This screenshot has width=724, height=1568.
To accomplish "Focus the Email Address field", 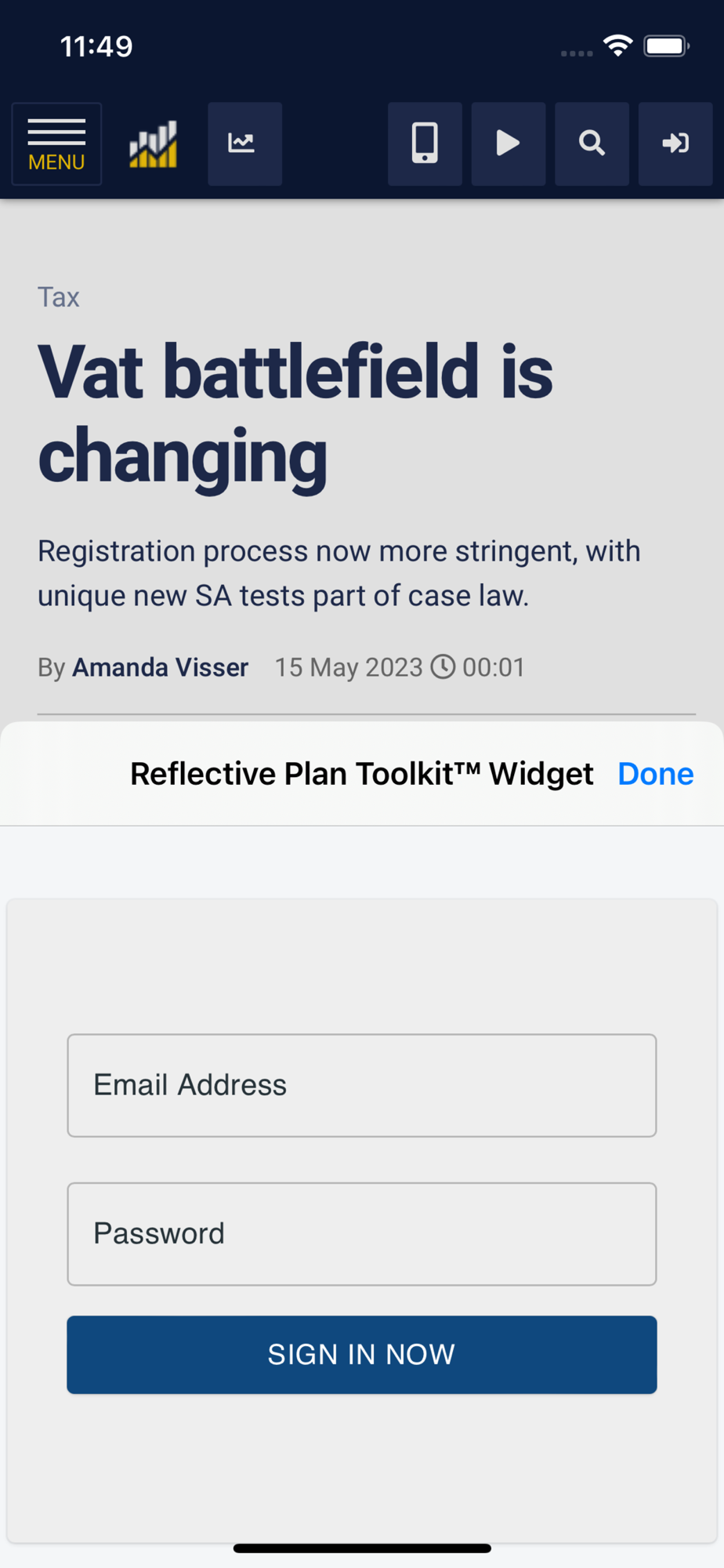I will point(361,1085).
